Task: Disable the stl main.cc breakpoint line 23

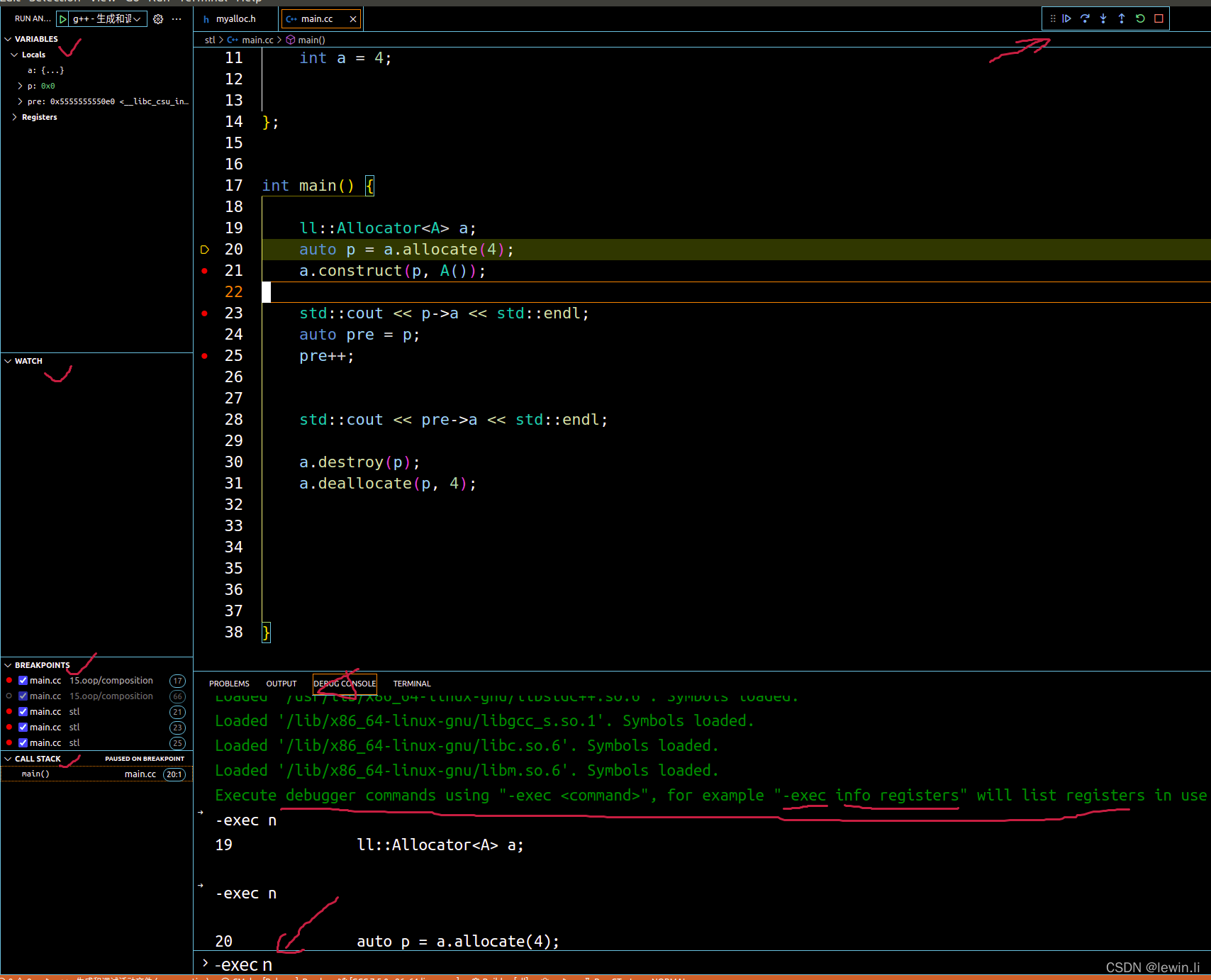Action: click(x=23, y=728)
